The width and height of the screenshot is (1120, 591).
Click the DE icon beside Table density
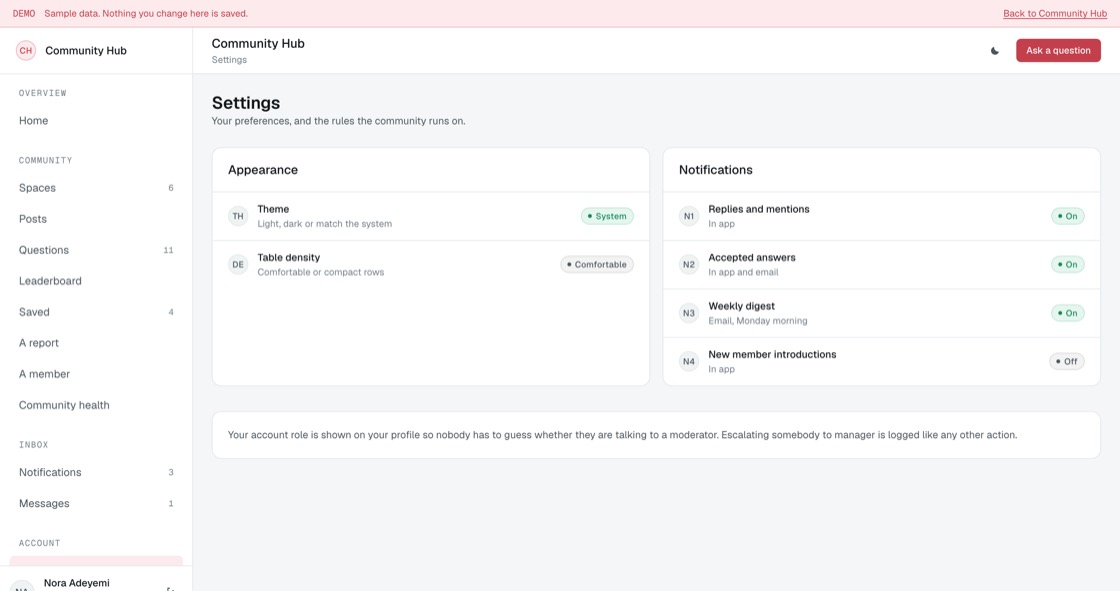(238, 264)
